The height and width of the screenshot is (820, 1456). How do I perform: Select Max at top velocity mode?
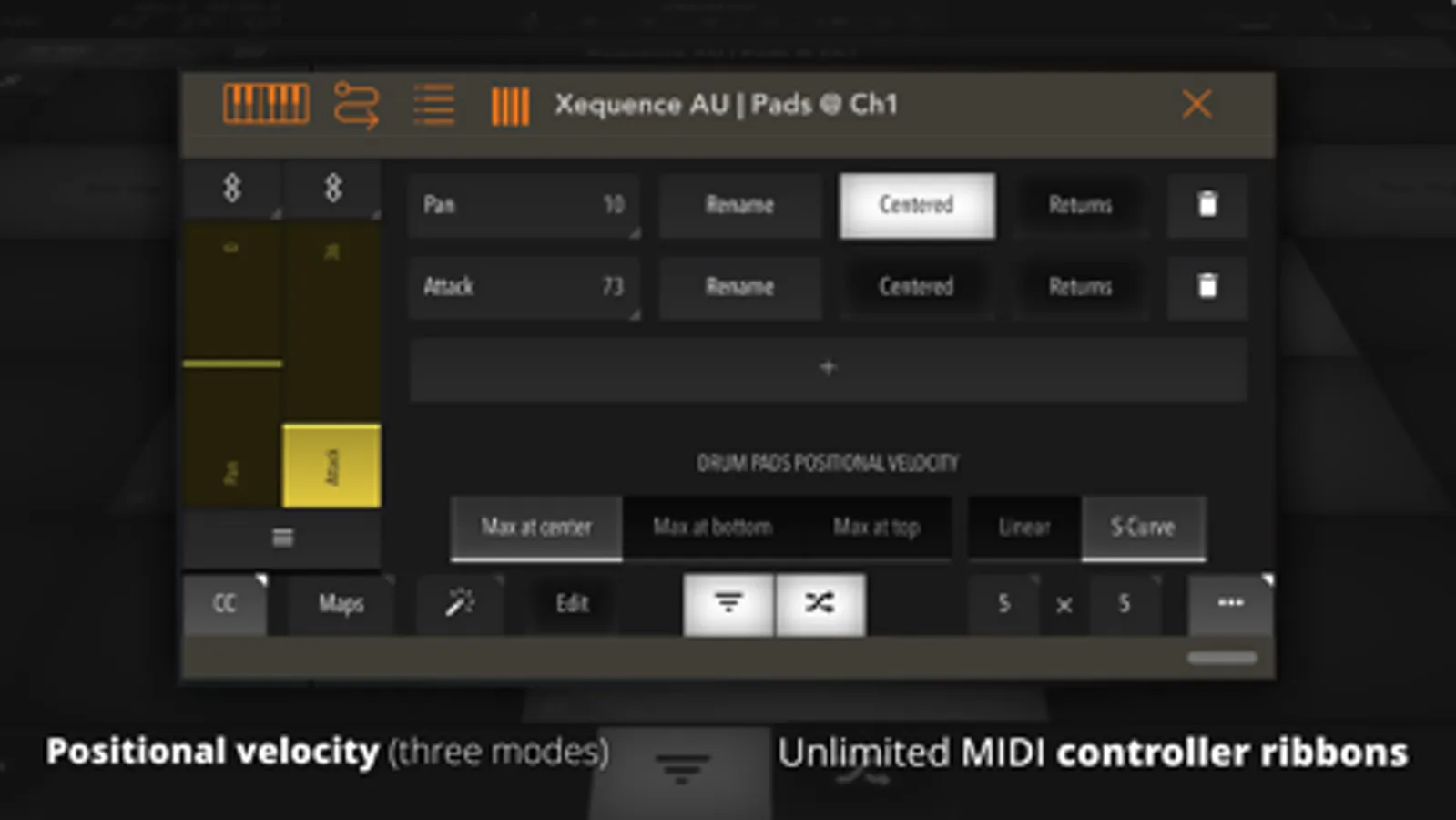[x=876, y=528]
